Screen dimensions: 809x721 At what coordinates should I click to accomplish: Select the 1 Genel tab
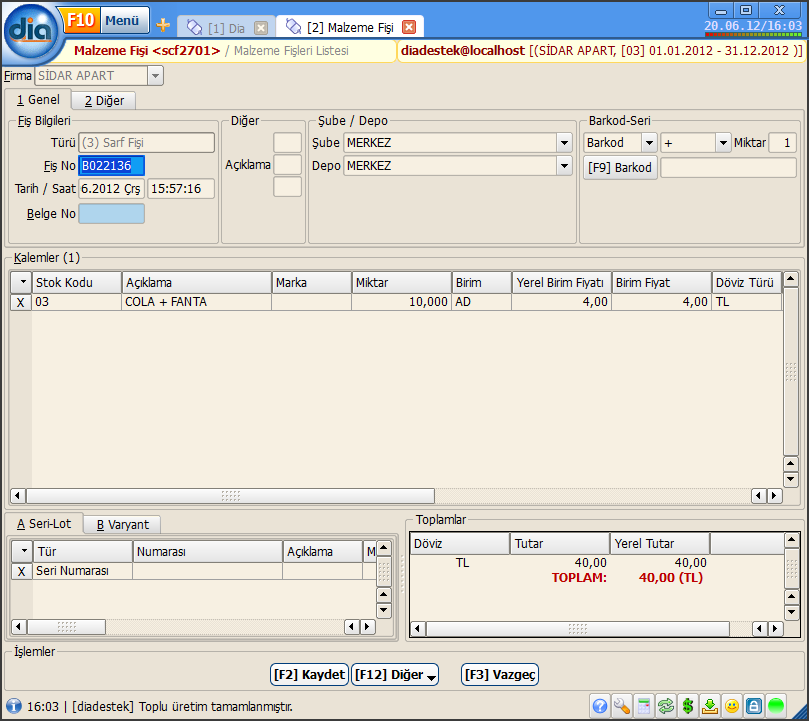[x=38, y=100]
